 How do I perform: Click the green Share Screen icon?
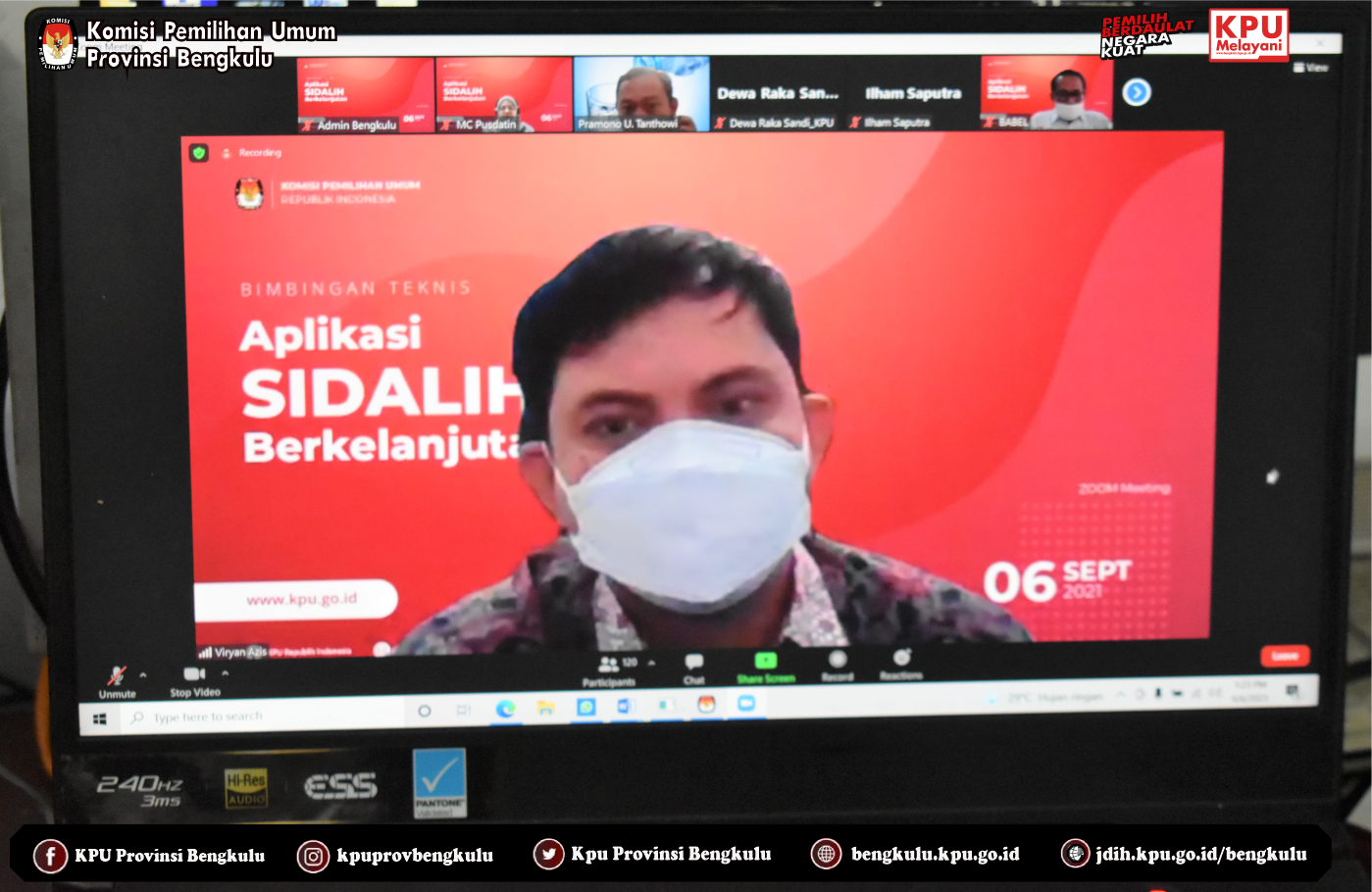pos(765,662)
